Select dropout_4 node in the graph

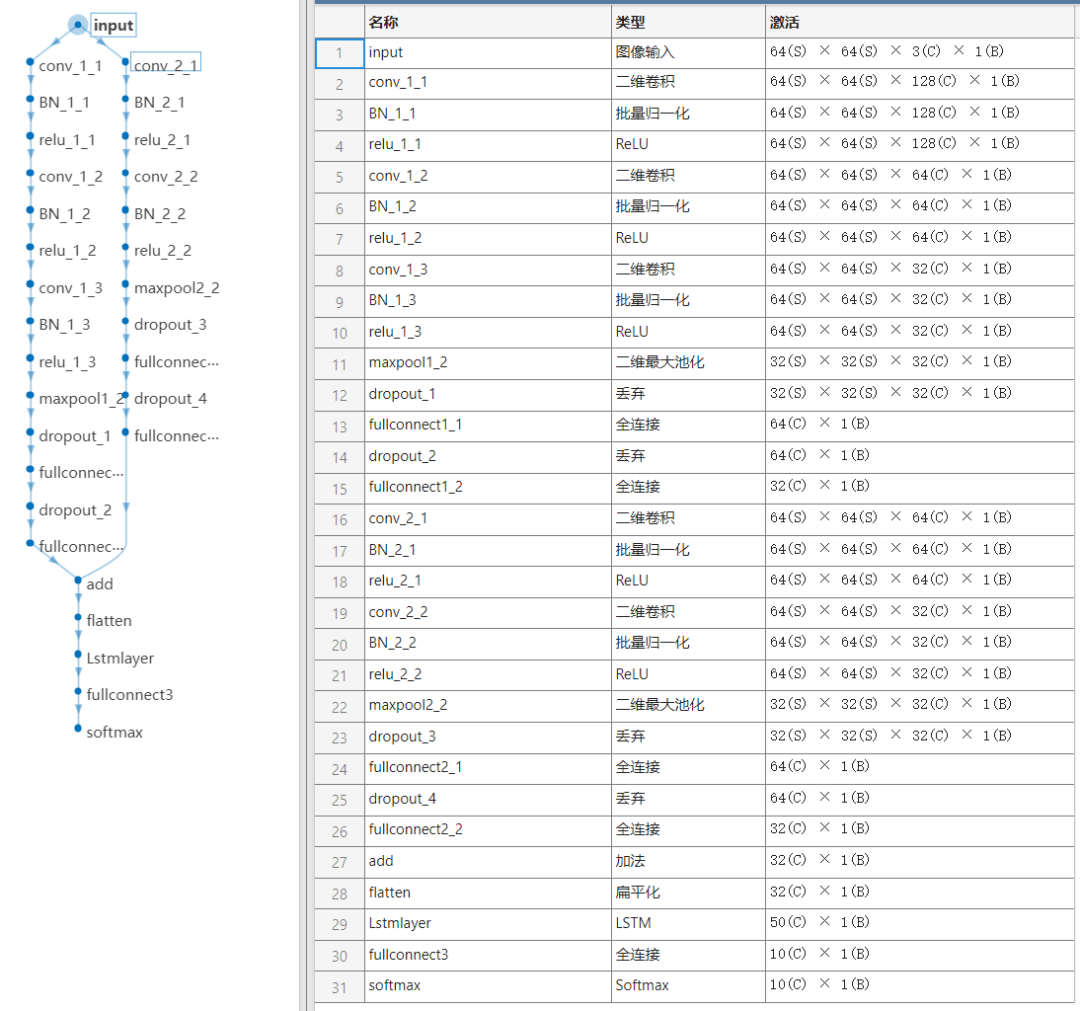pyautogui.click(x=170, y=399)
